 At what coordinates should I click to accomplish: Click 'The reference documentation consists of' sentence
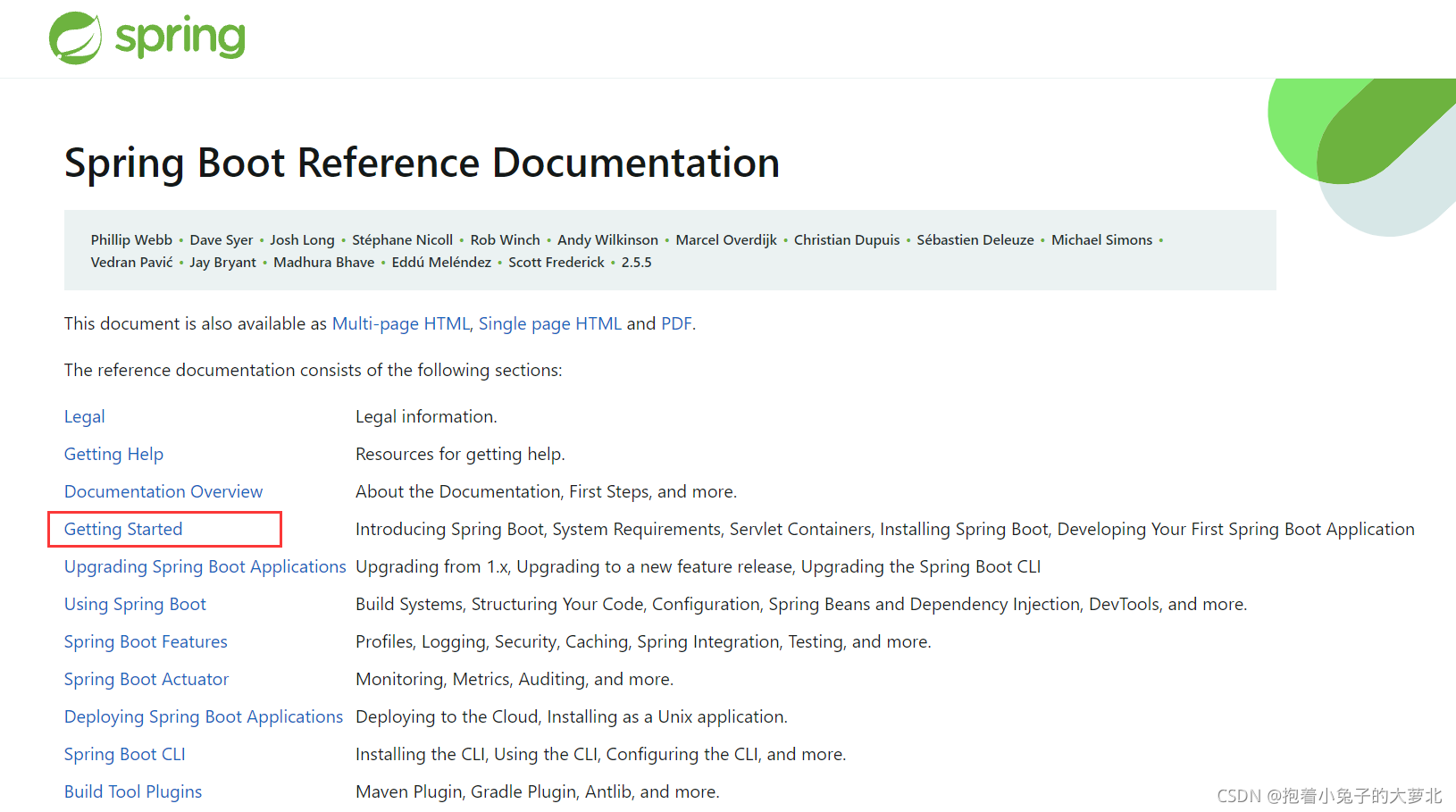314,371
